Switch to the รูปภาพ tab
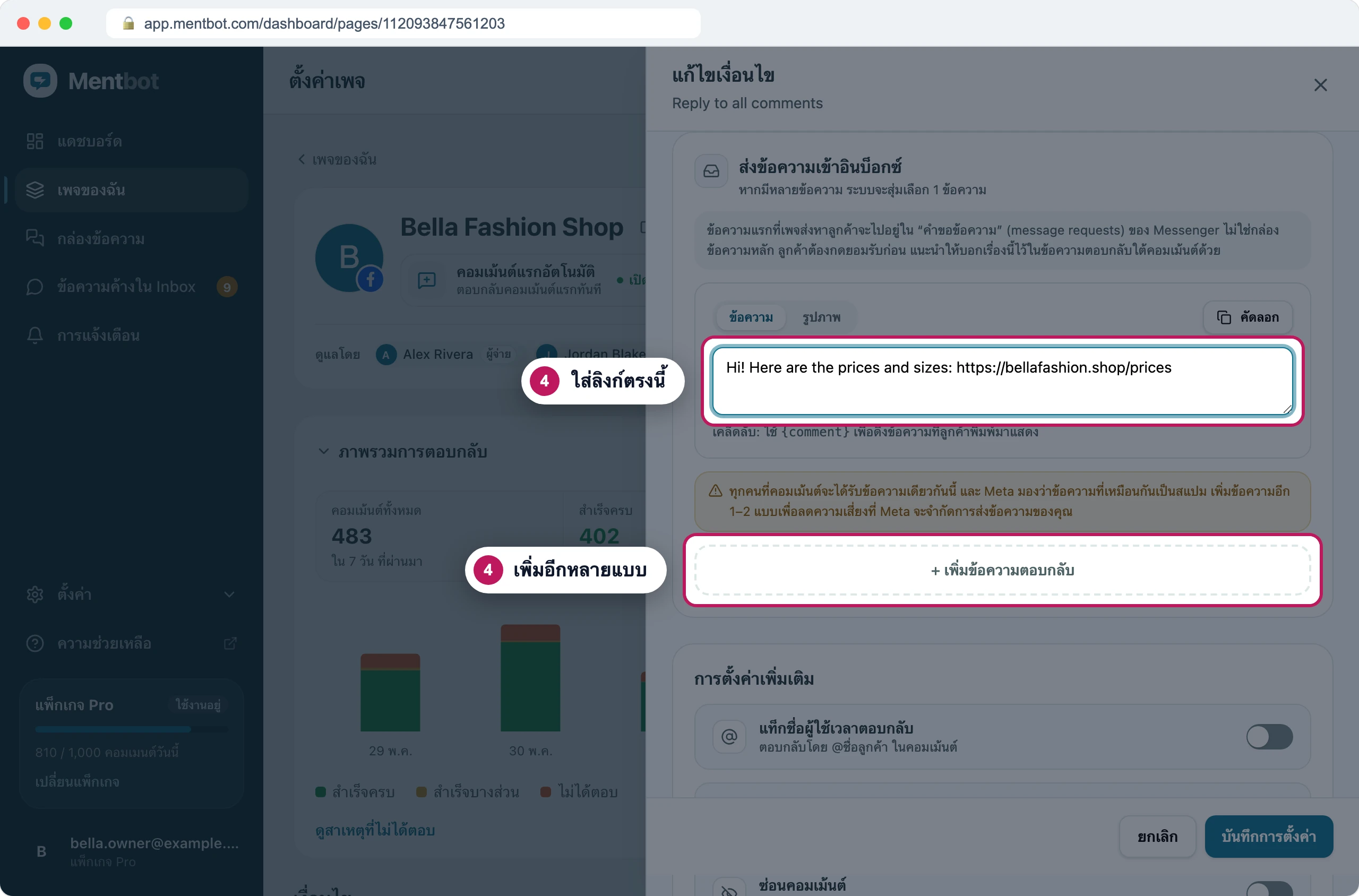 tap(821, 317)
